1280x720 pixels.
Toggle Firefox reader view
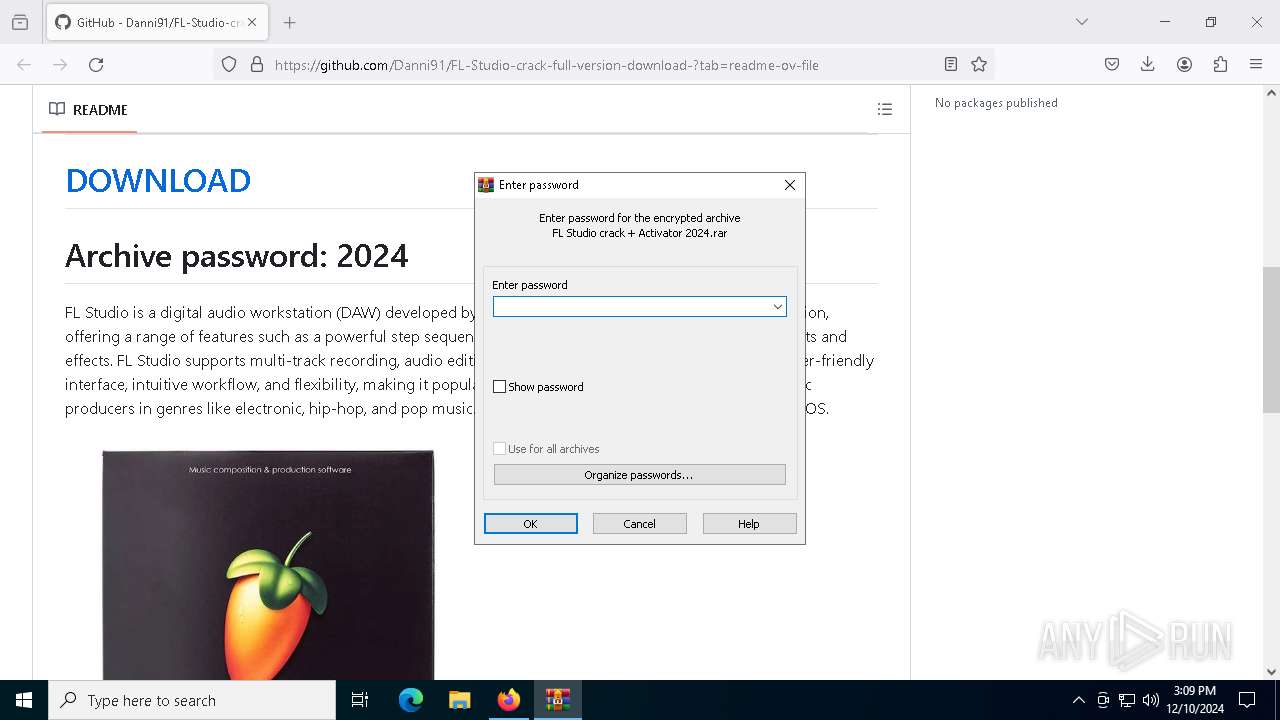(x=951, y=65)
